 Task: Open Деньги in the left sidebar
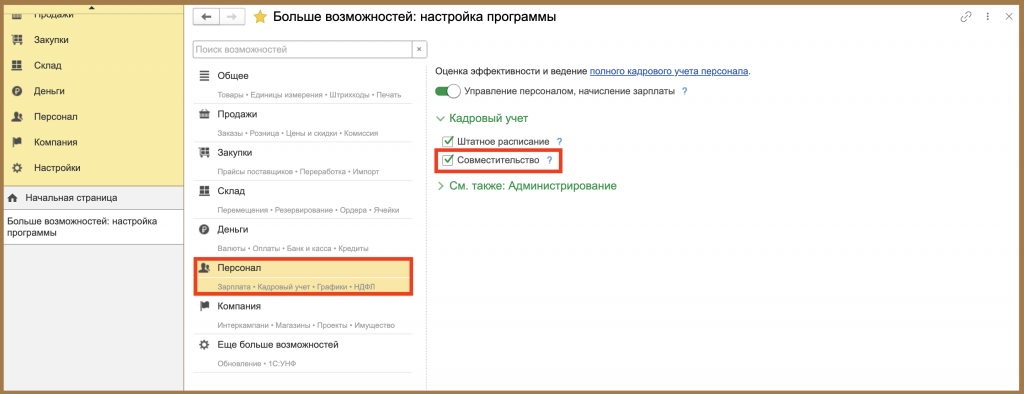(x=49, y=91)
